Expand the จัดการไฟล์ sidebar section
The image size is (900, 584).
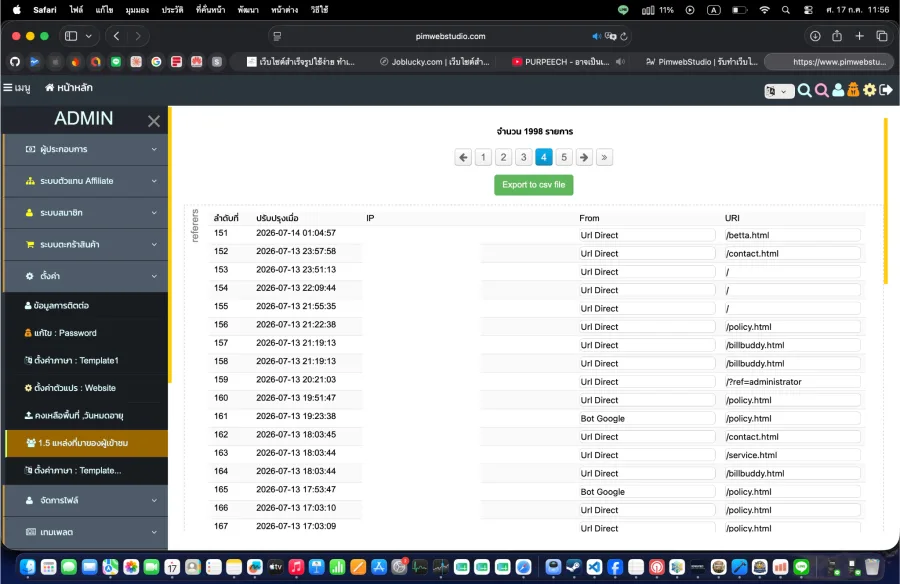tap(86, 500)
